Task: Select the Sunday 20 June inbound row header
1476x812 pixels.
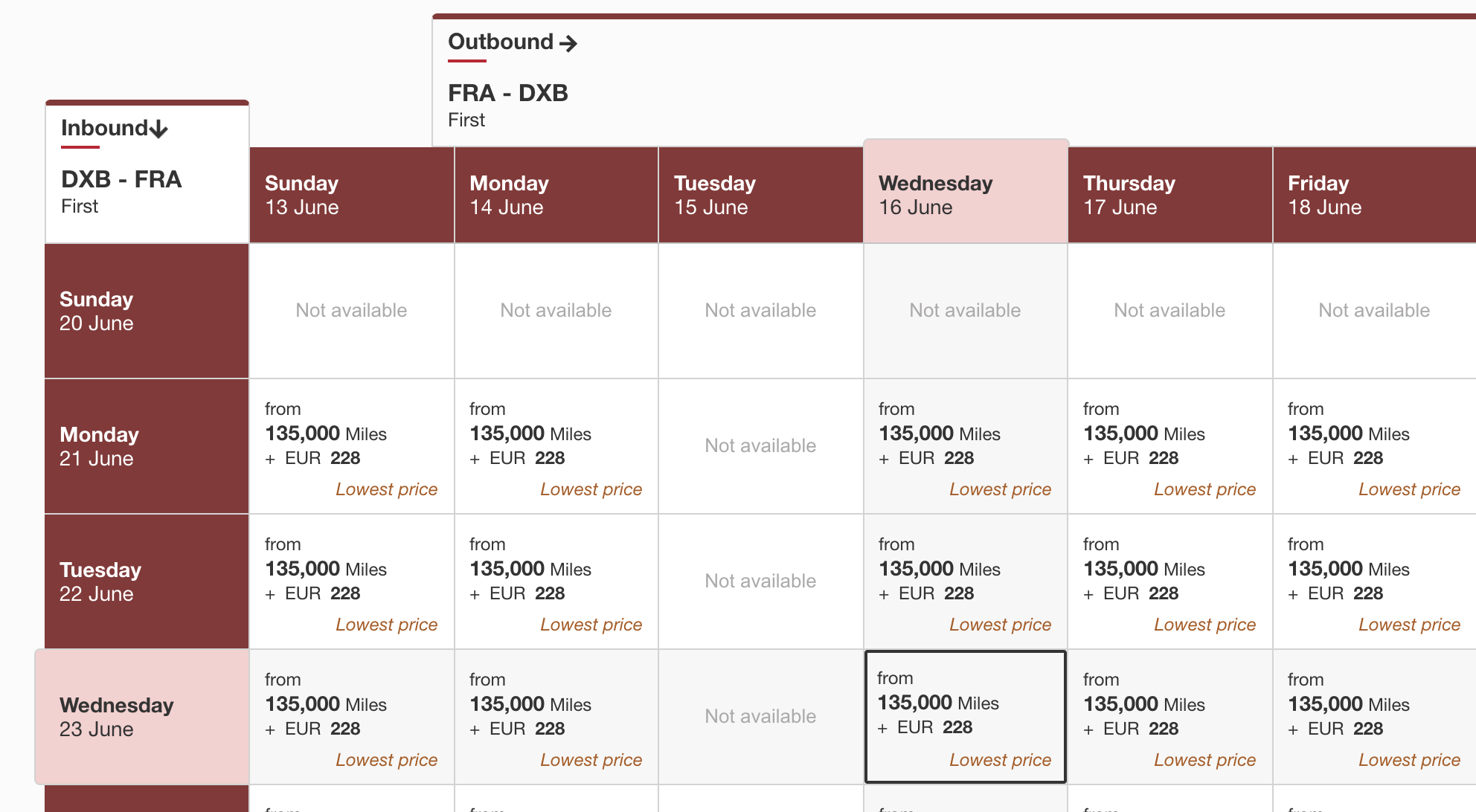Action: pos(147,311)
